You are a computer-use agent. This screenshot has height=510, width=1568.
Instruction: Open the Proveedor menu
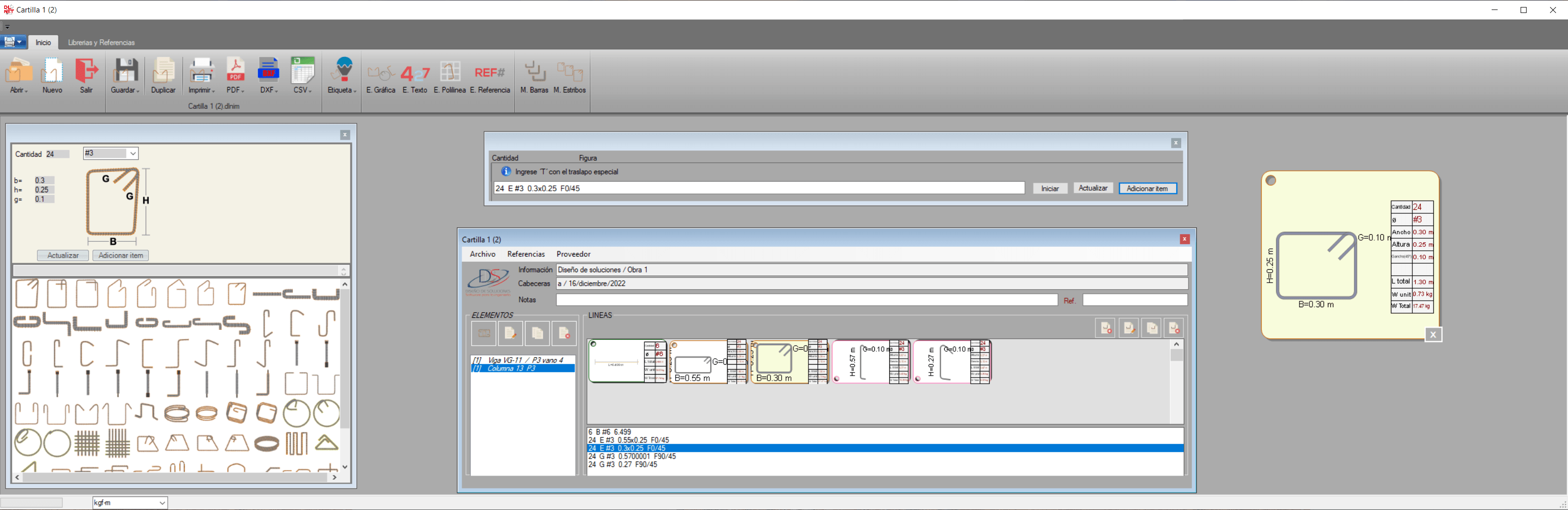pyautogui.click(x=573, y=254)
